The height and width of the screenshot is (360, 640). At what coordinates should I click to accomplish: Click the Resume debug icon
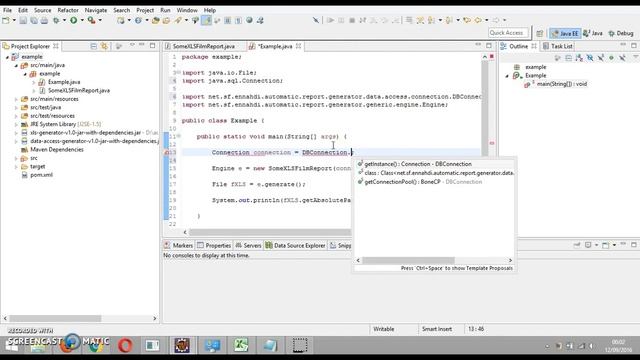[x=330, y=20]
